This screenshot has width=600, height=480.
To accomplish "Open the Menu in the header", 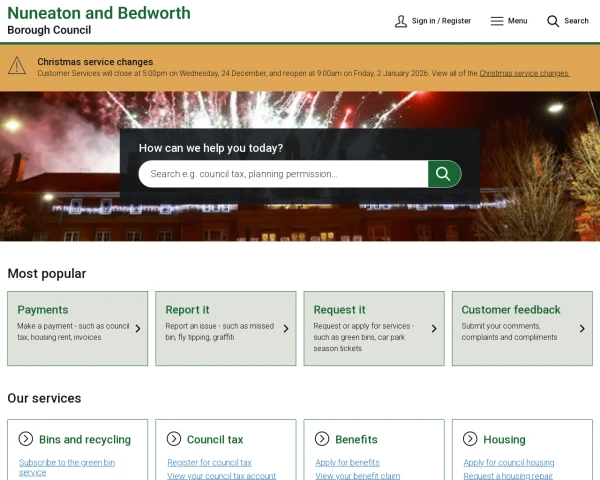I will [x=516, y=21].
